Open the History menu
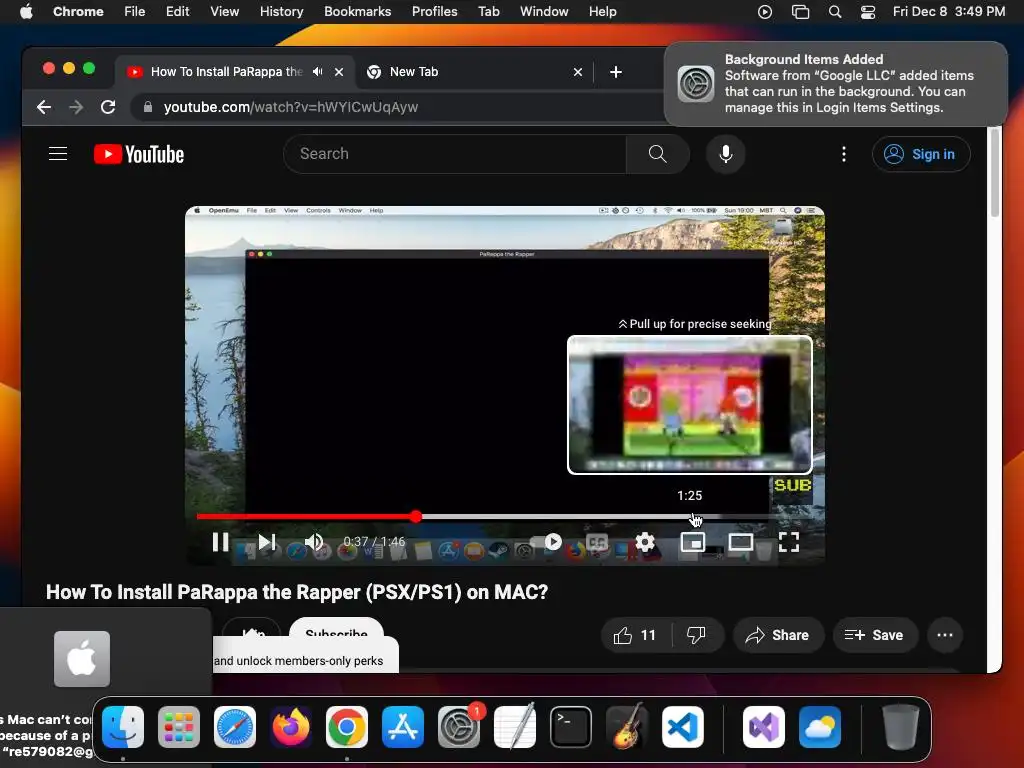Viewport: 1024px width, 768px height. coord(281,12)
